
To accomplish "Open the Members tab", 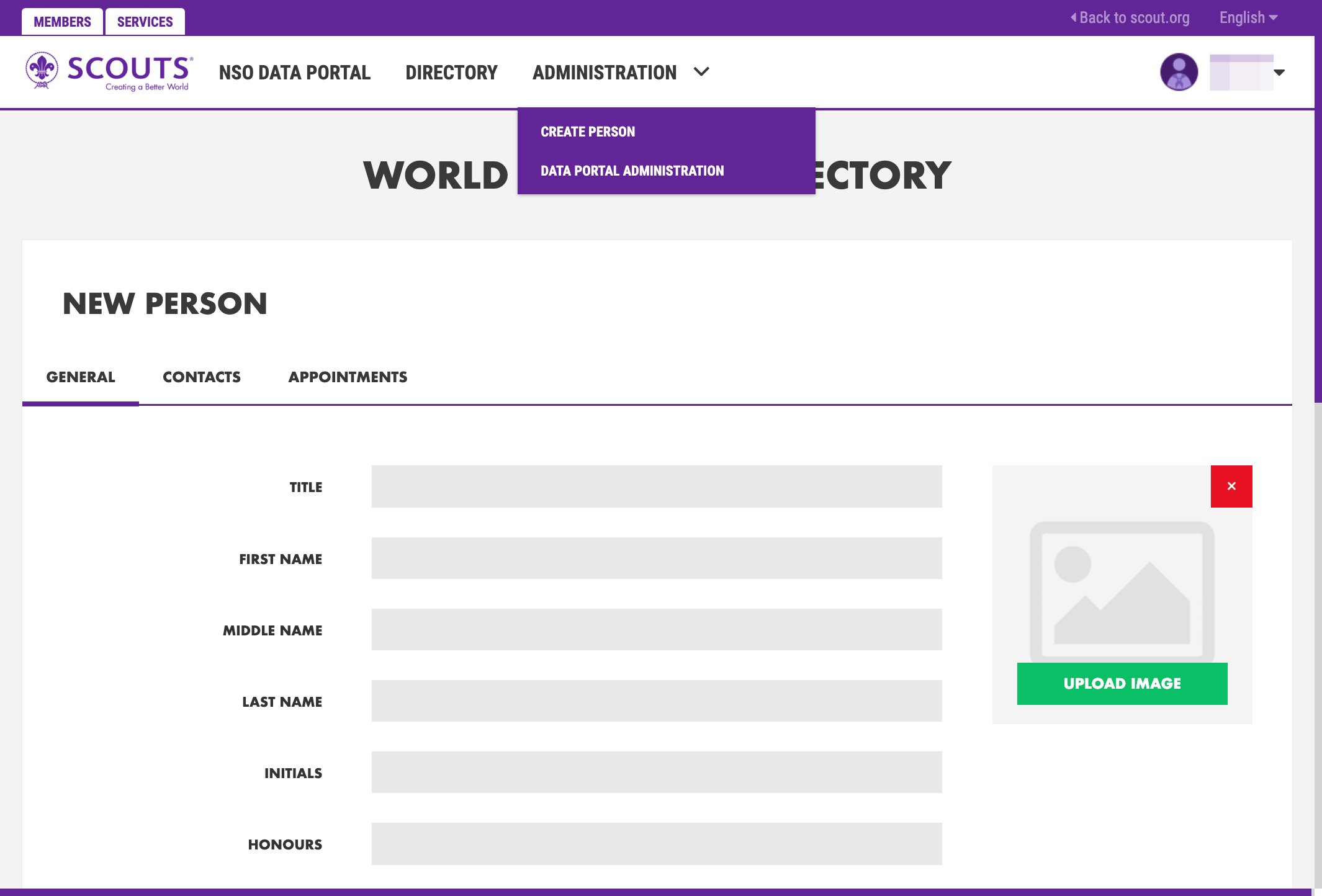I will pos(62,22).
